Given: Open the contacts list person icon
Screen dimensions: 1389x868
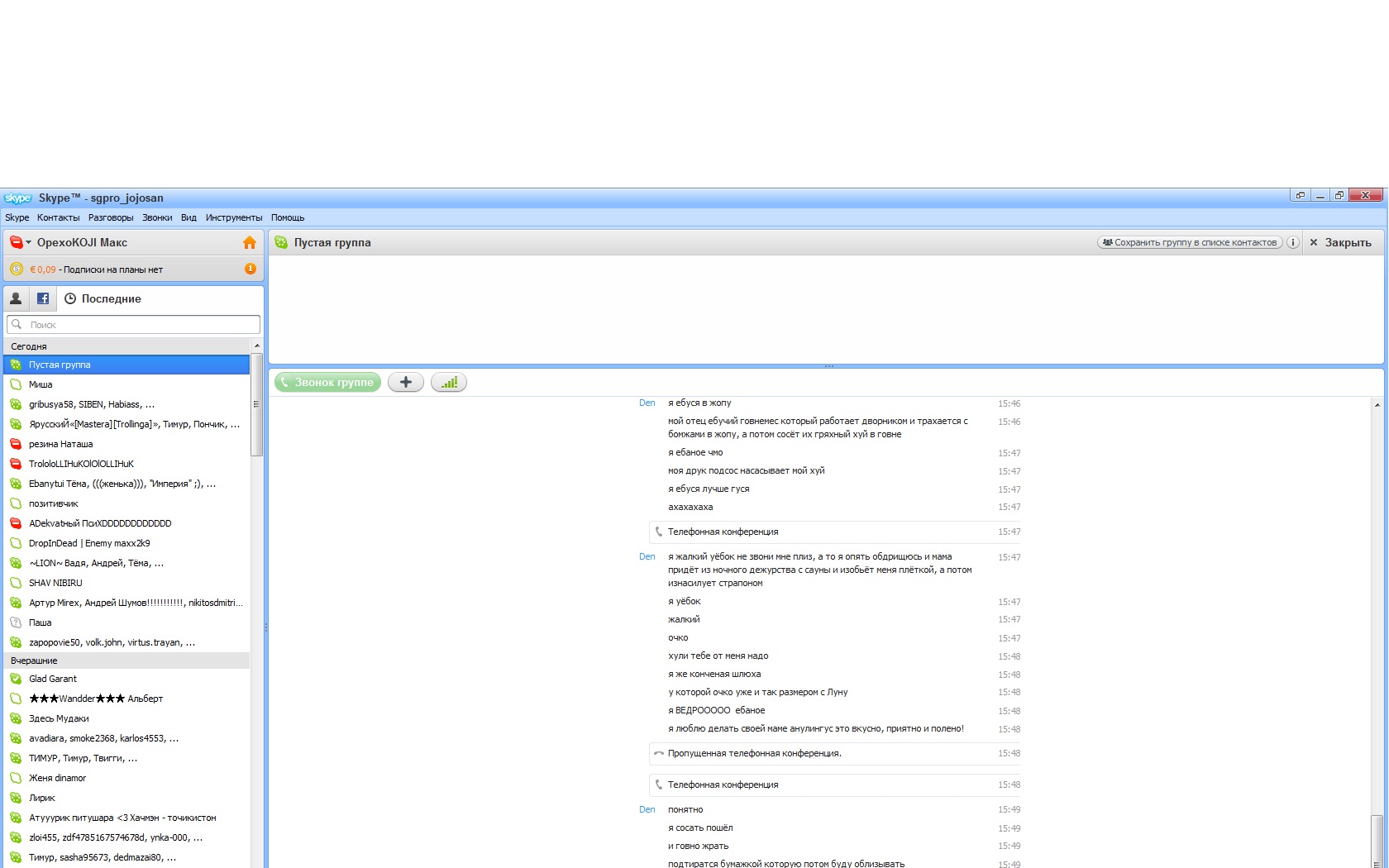Looking at the screenshot, I should (x=16, y=298).
